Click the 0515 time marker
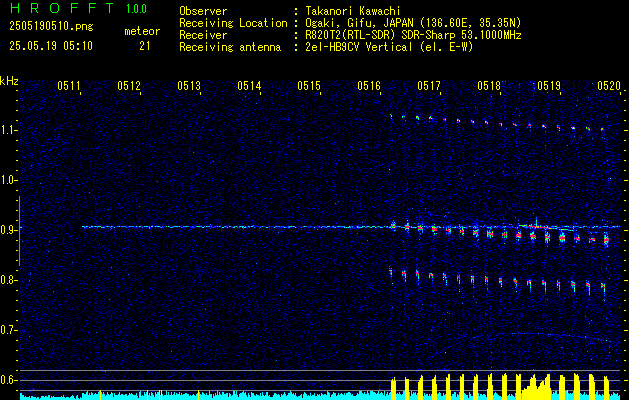Viewport: 629px width, 400px height. (x=309, y=86)
